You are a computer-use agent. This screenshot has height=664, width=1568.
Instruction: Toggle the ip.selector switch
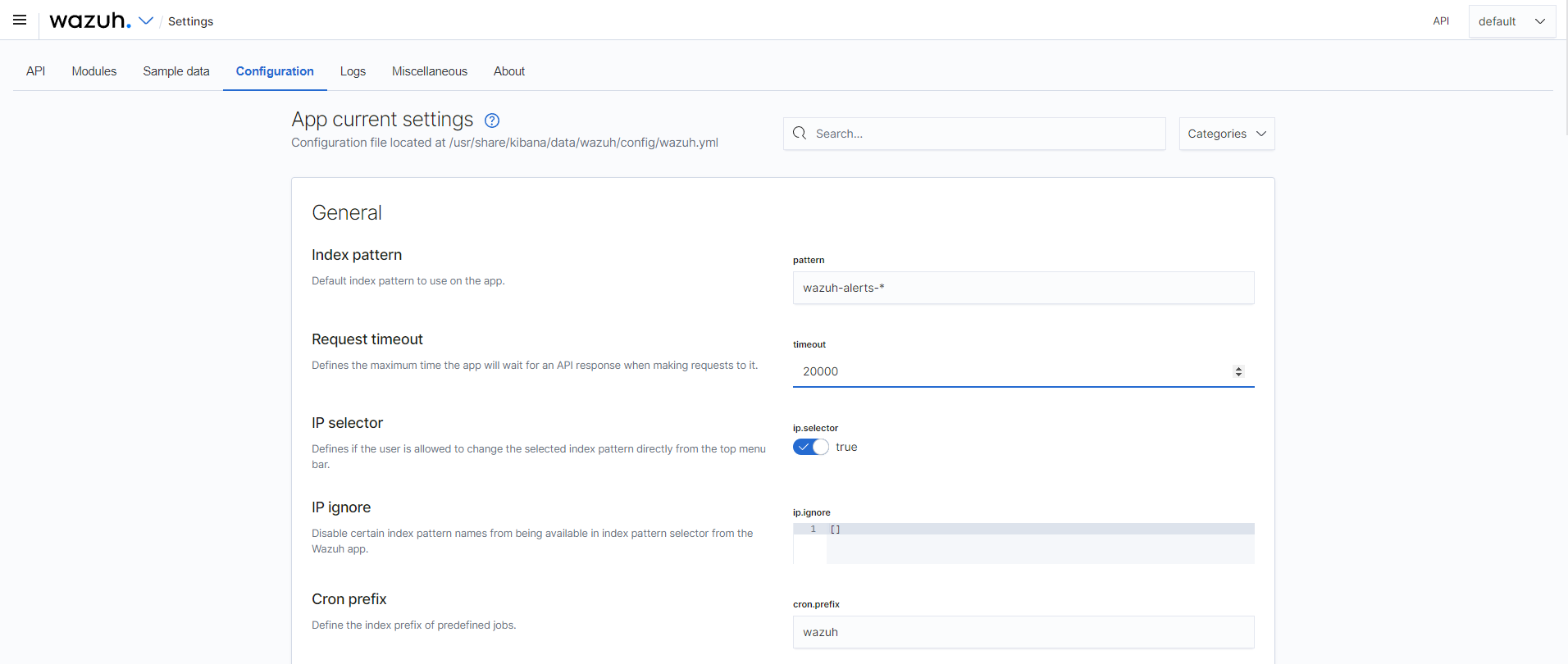pos(810,447)
